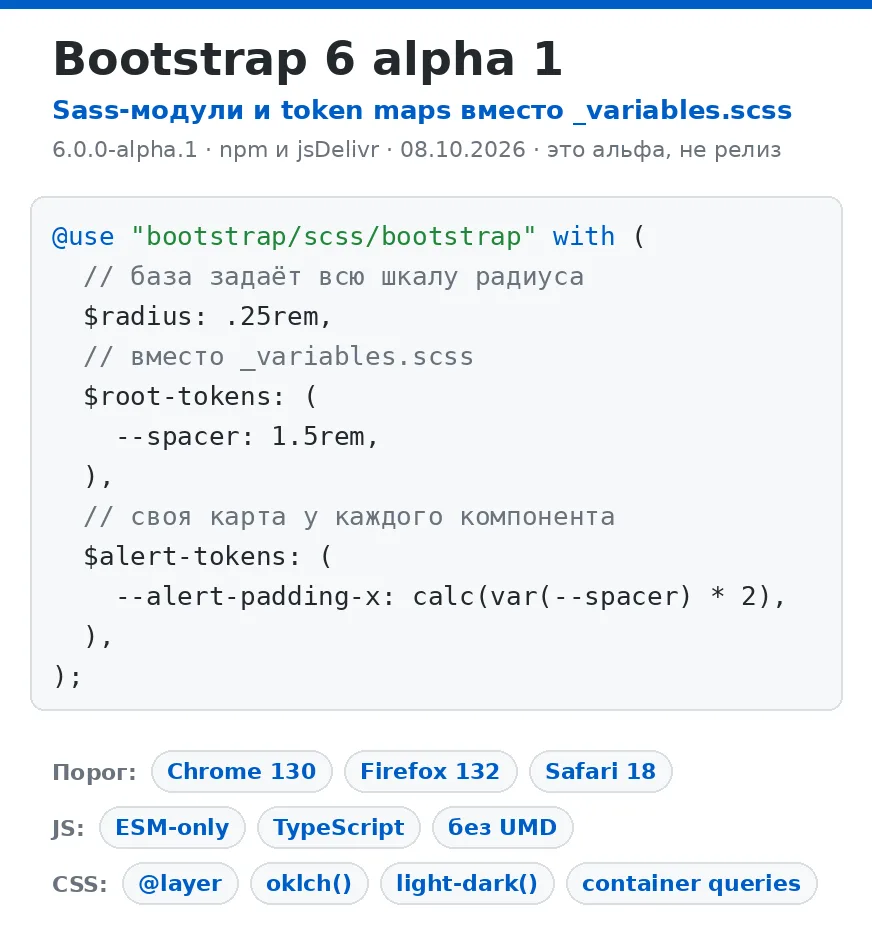Open the oklch() tag

(309, 884)
